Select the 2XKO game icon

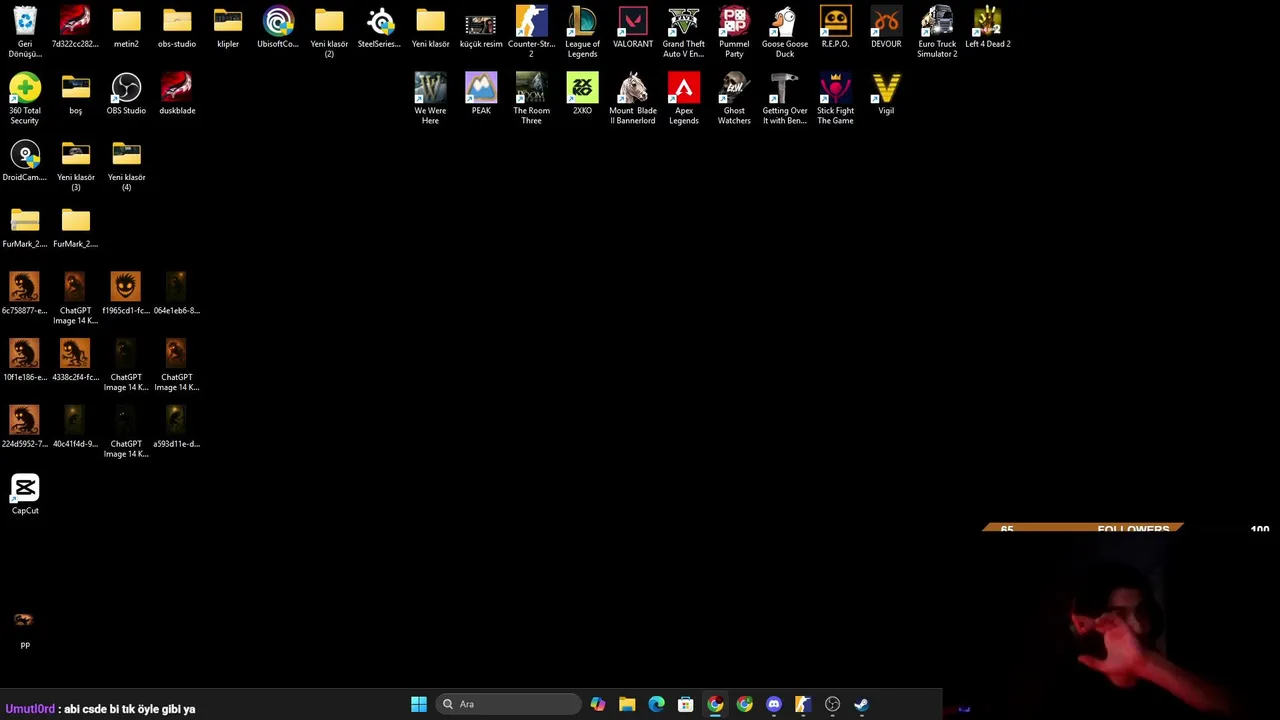point(582,95)
